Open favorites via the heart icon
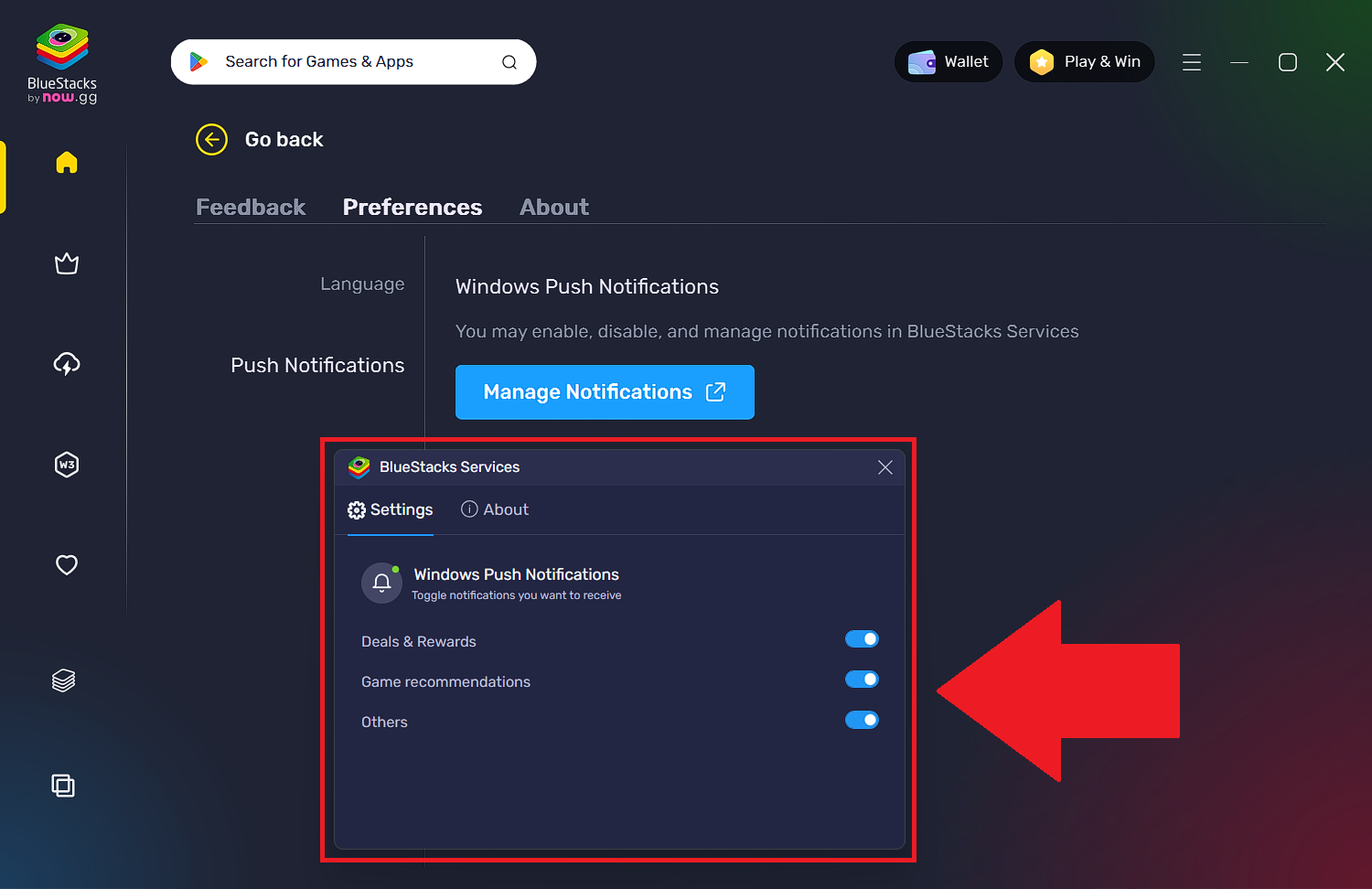The height and width of the screenshot is (889, 1372). click(66, 564)
